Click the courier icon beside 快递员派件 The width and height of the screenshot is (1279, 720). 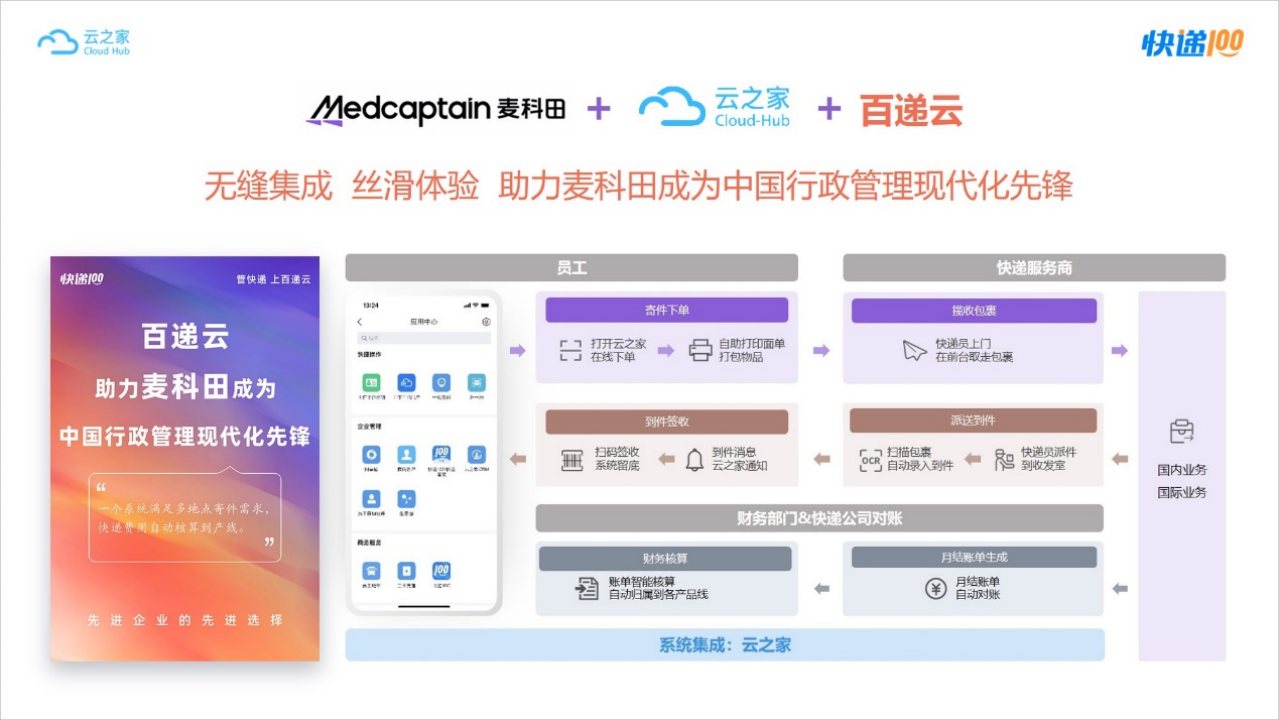pyautogui.click(x=1004, y=459)
